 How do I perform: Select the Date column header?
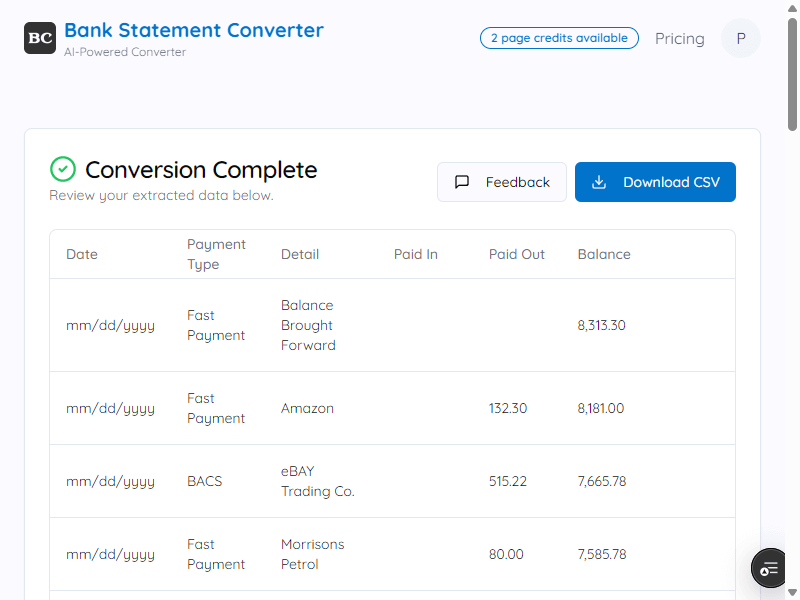(82, 254)
